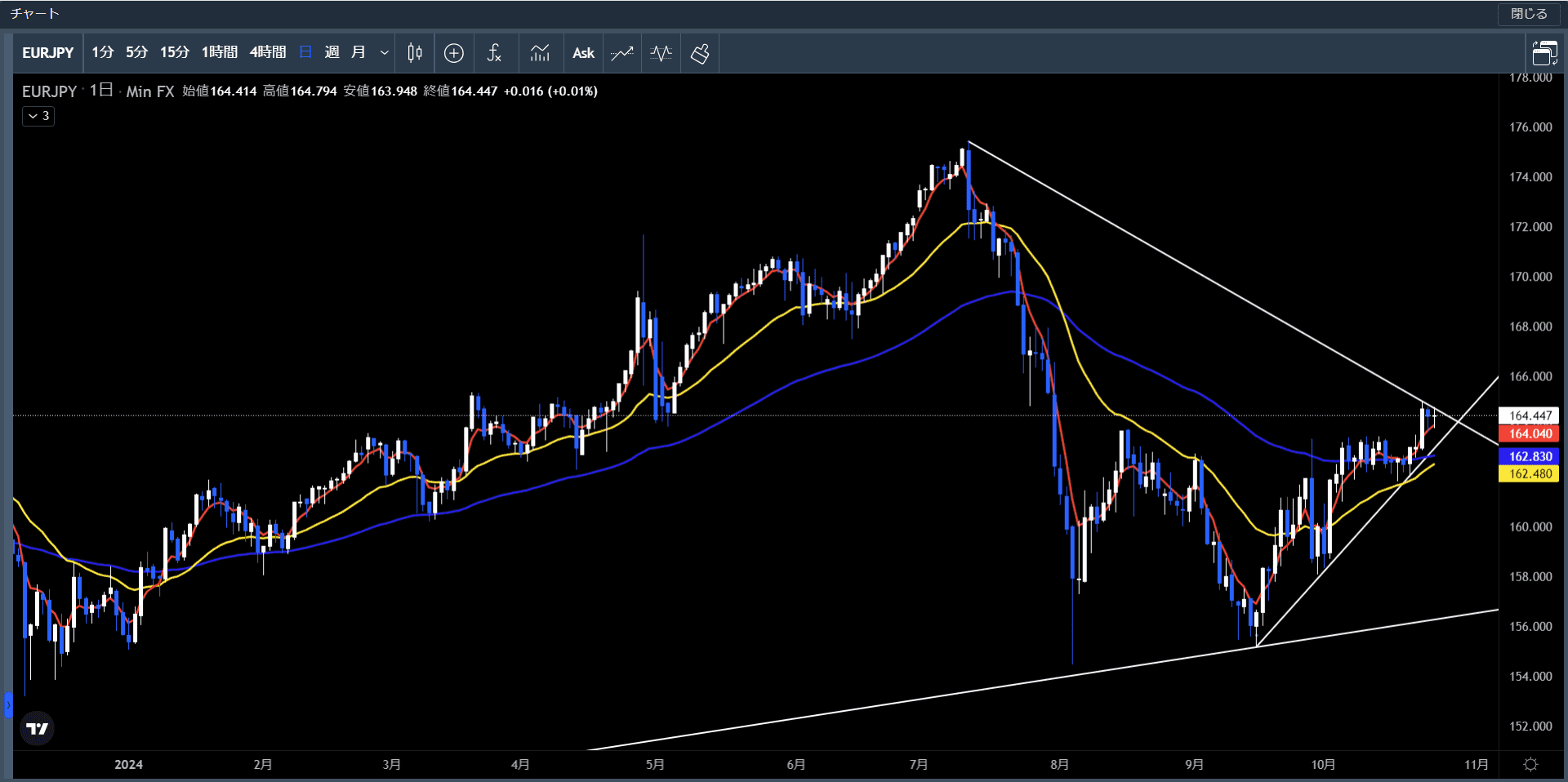Click the 終値164.447 close value in legend
Image resolution: width=1568 pixels, height=782 pixels.
(461, 91)
